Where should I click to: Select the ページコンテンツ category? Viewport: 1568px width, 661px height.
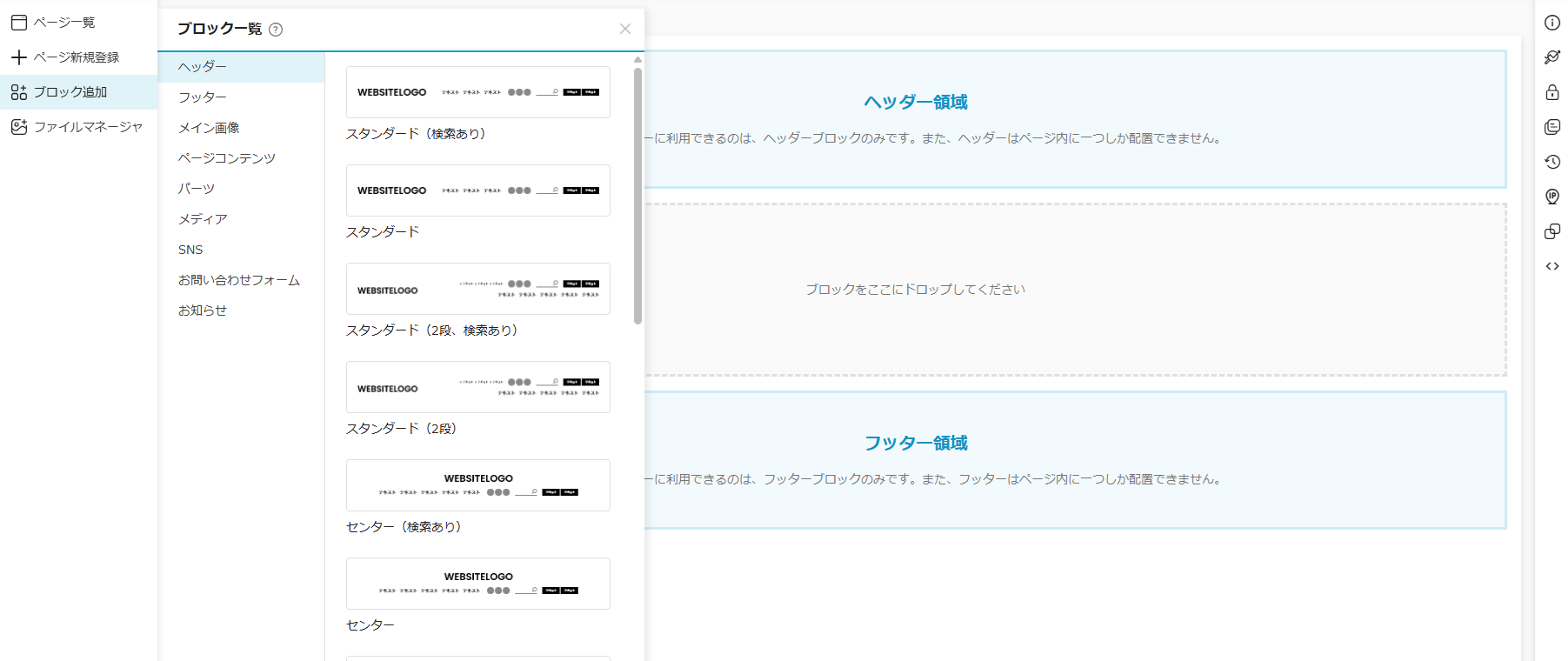pos(241,158)
